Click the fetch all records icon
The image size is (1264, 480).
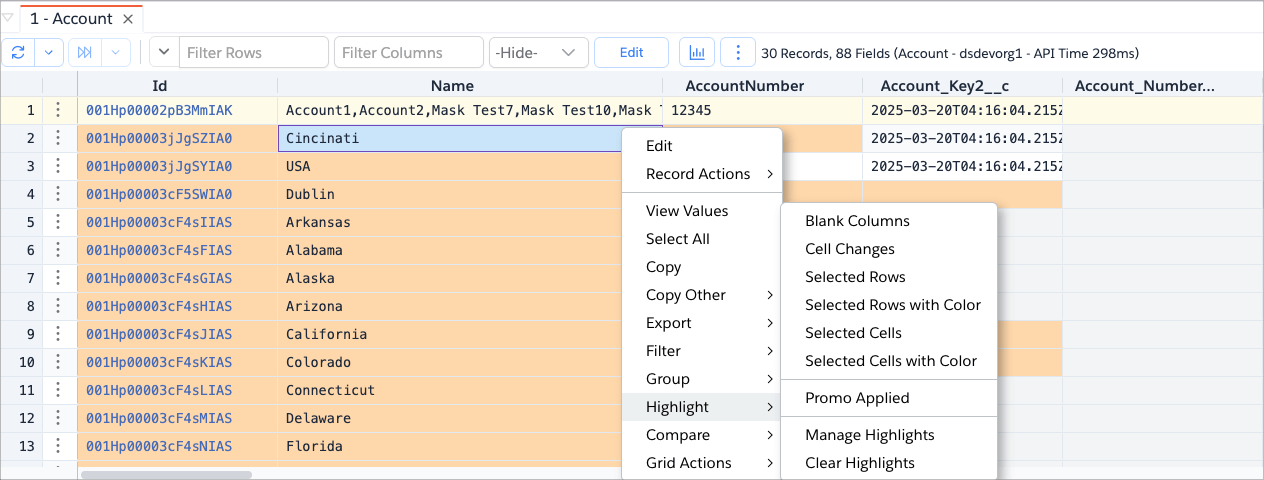pyautogui.click(x=85, y=52)
